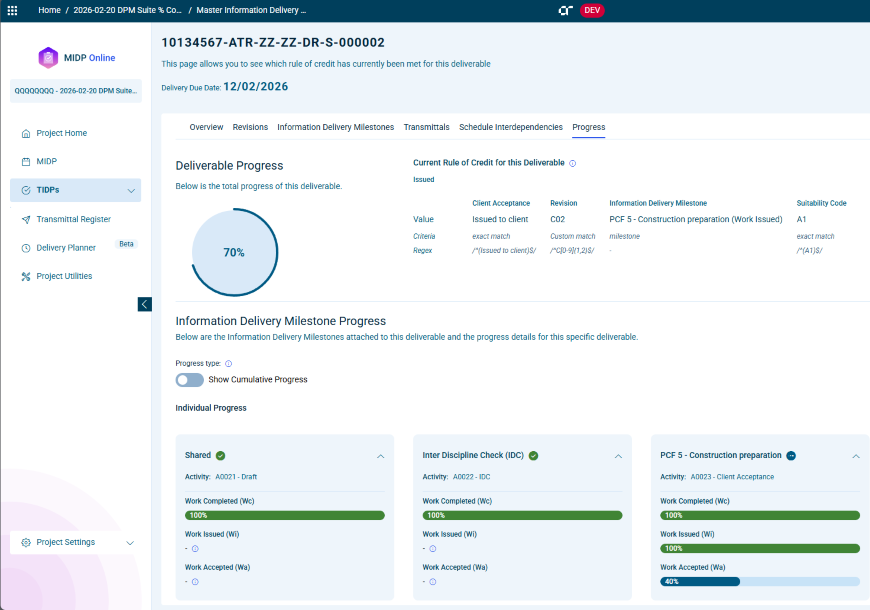Click the Transmittal Register paper plane icon
This screenshot has width=870, height=610.
coord(26,219)
